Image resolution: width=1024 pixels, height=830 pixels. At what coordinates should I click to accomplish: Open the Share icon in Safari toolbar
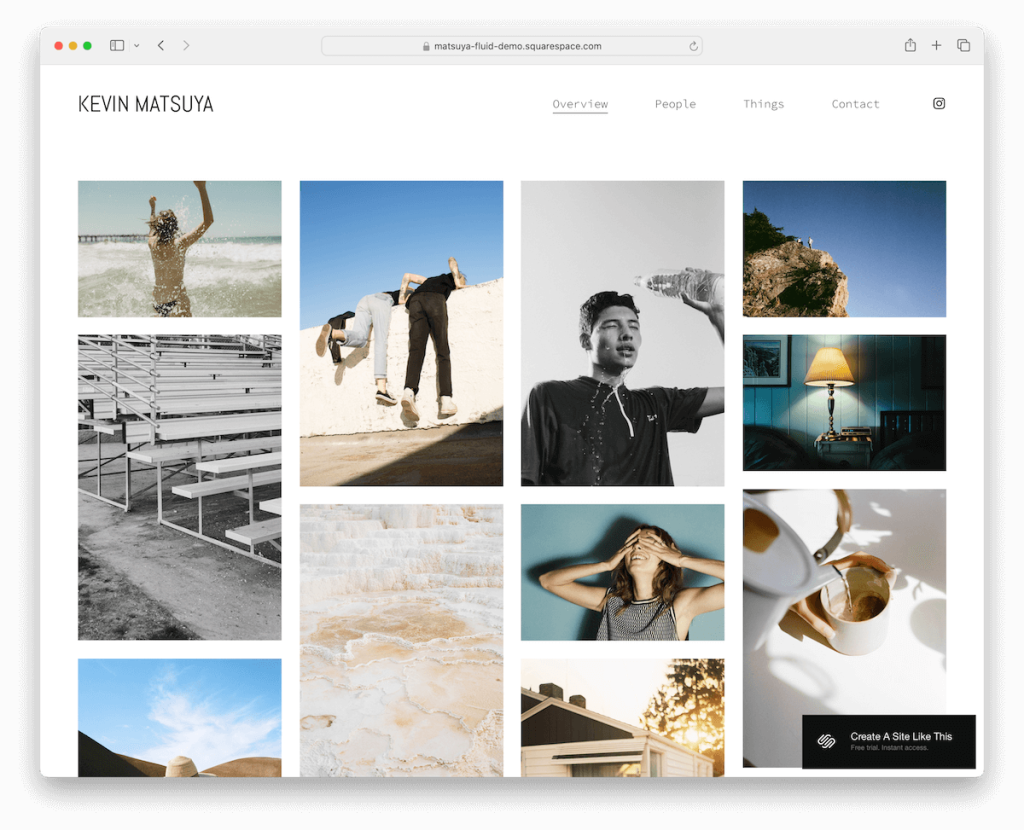[x=910, y=46]
